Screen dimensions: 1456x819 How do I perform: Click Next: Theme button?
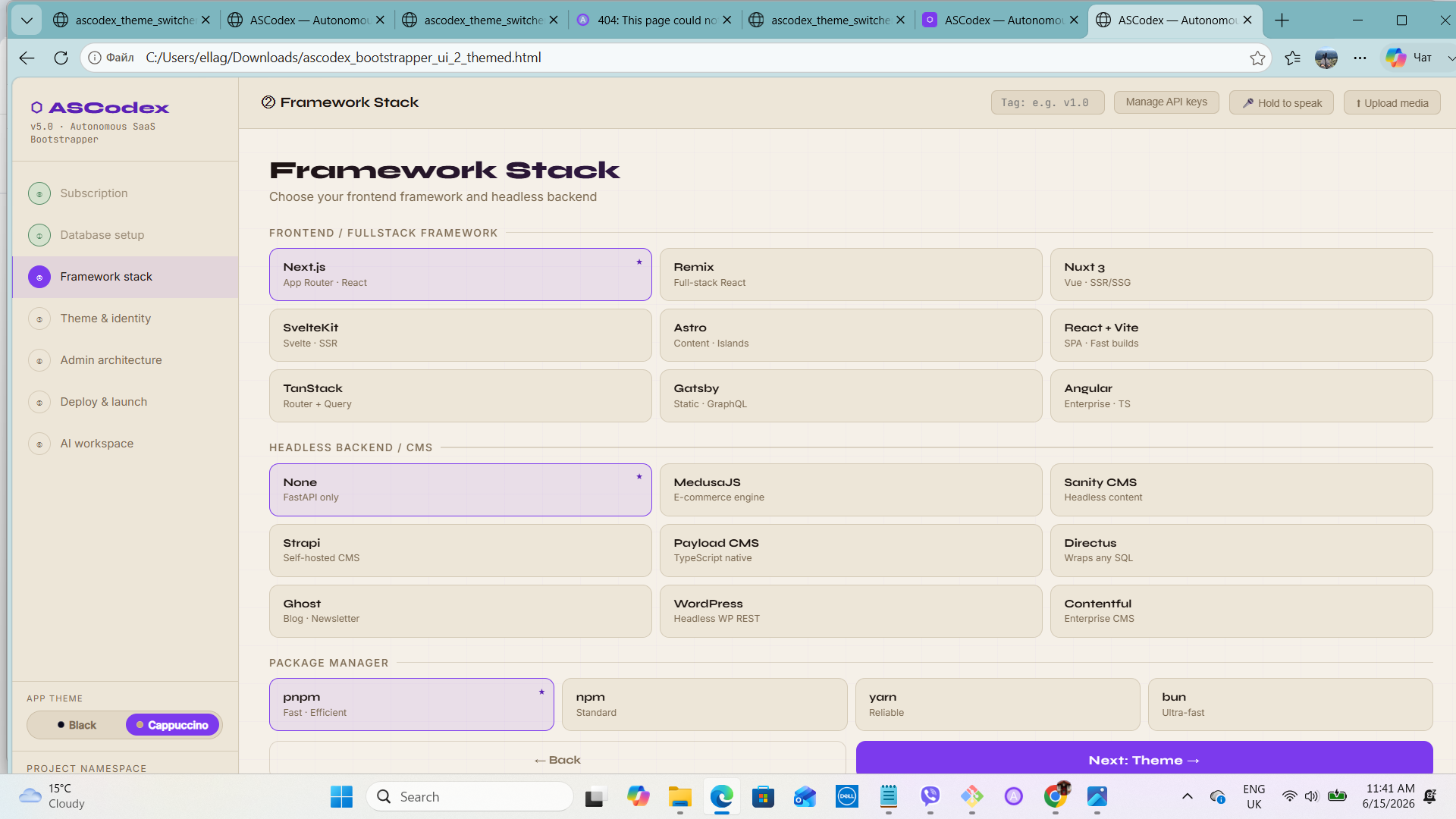[x=1144, y=758]
